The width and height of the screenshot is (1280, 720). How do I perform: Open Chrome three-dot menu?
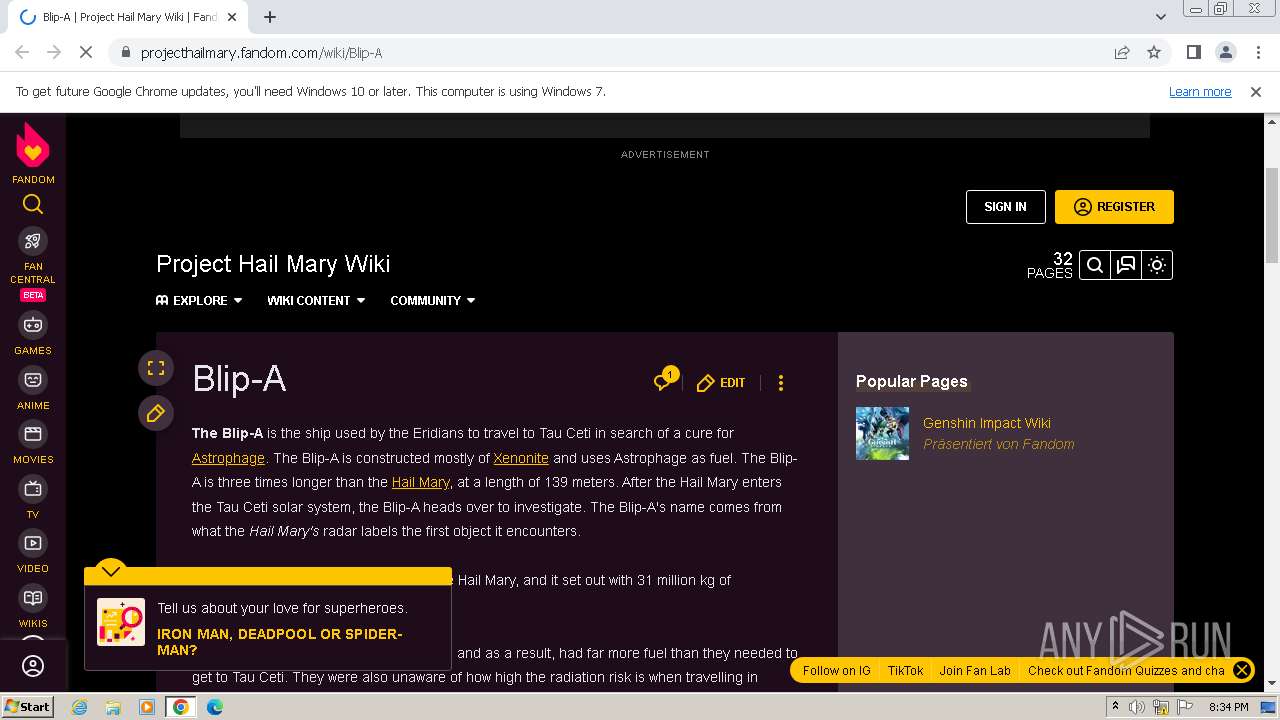[x=1257, y=52]
